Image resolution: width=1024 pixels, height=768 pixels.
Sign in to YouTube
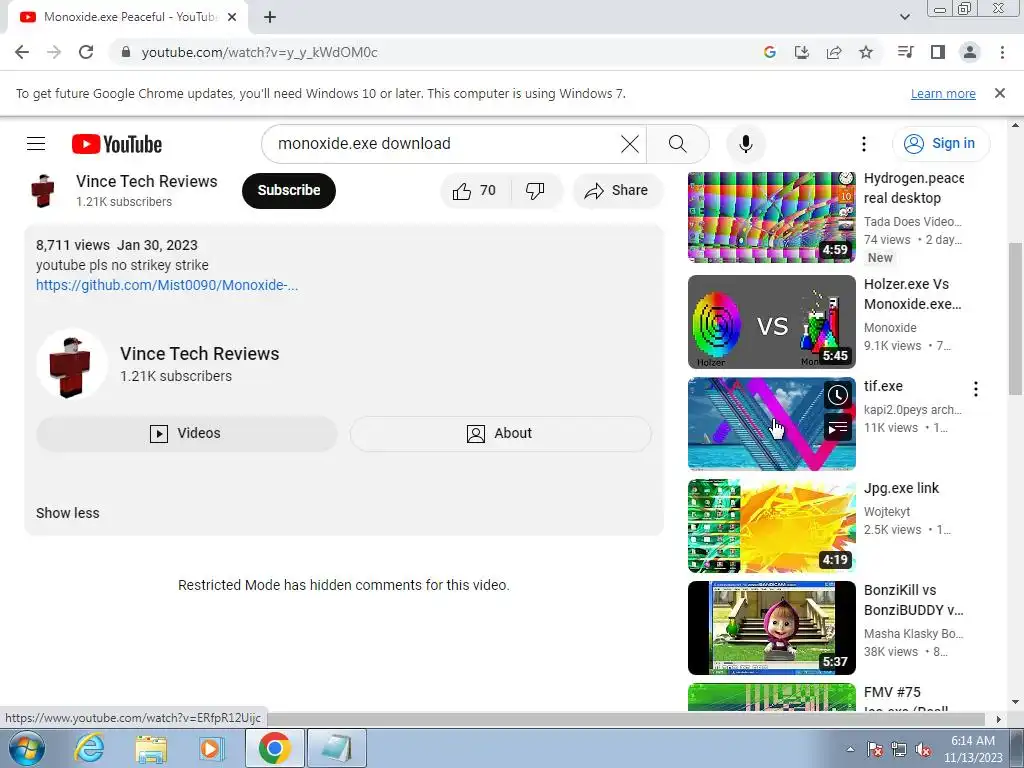pyautogui.click(x=940, y=144)
